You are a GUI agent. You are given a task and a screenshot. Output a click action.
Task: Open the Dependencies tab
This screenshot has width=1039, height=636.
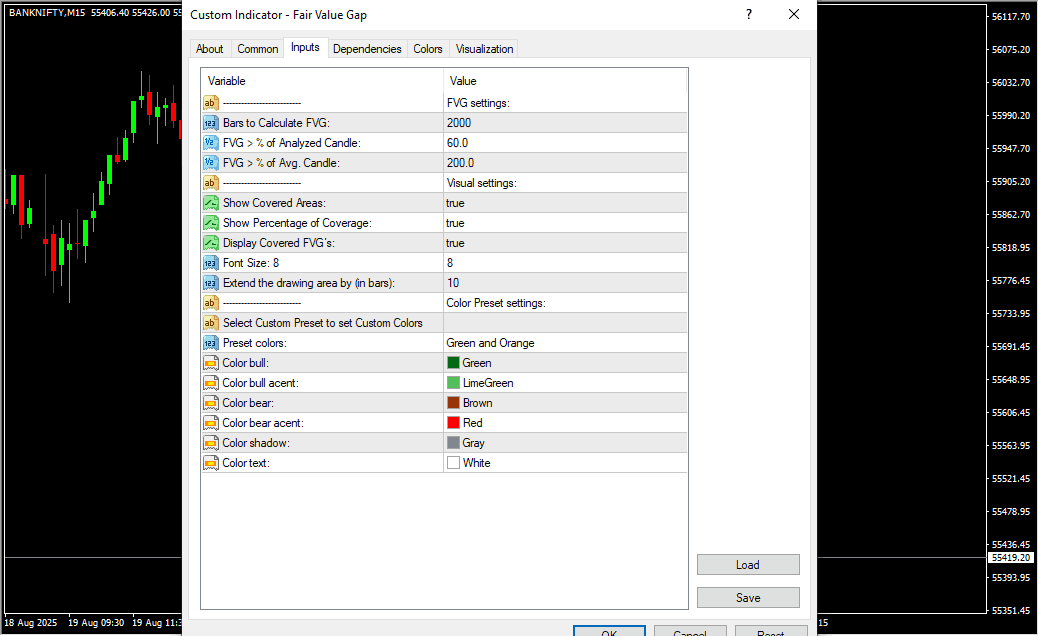tap(367, 49)
